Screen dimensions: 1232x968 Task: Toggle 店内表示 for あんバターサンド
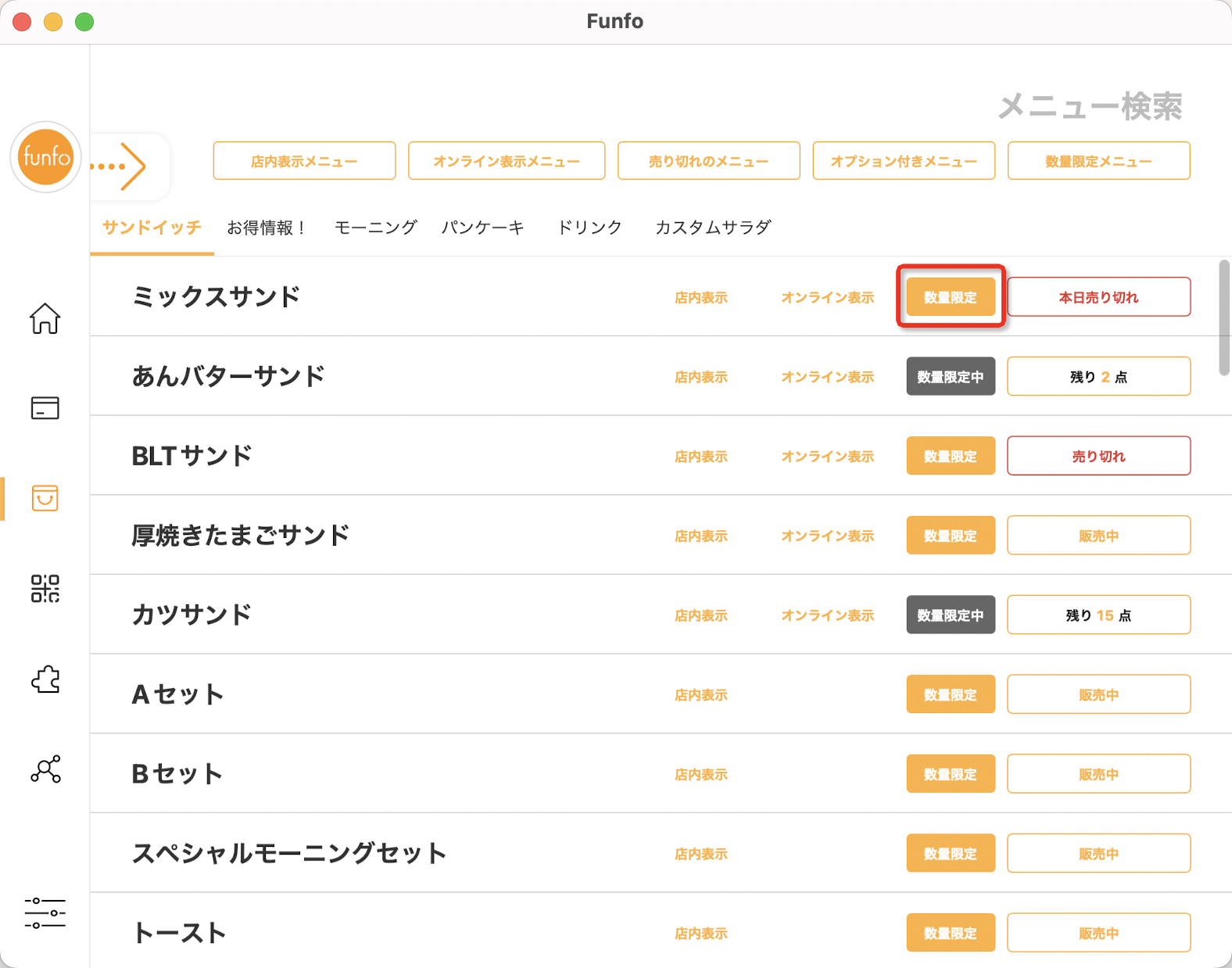[701, 377]
